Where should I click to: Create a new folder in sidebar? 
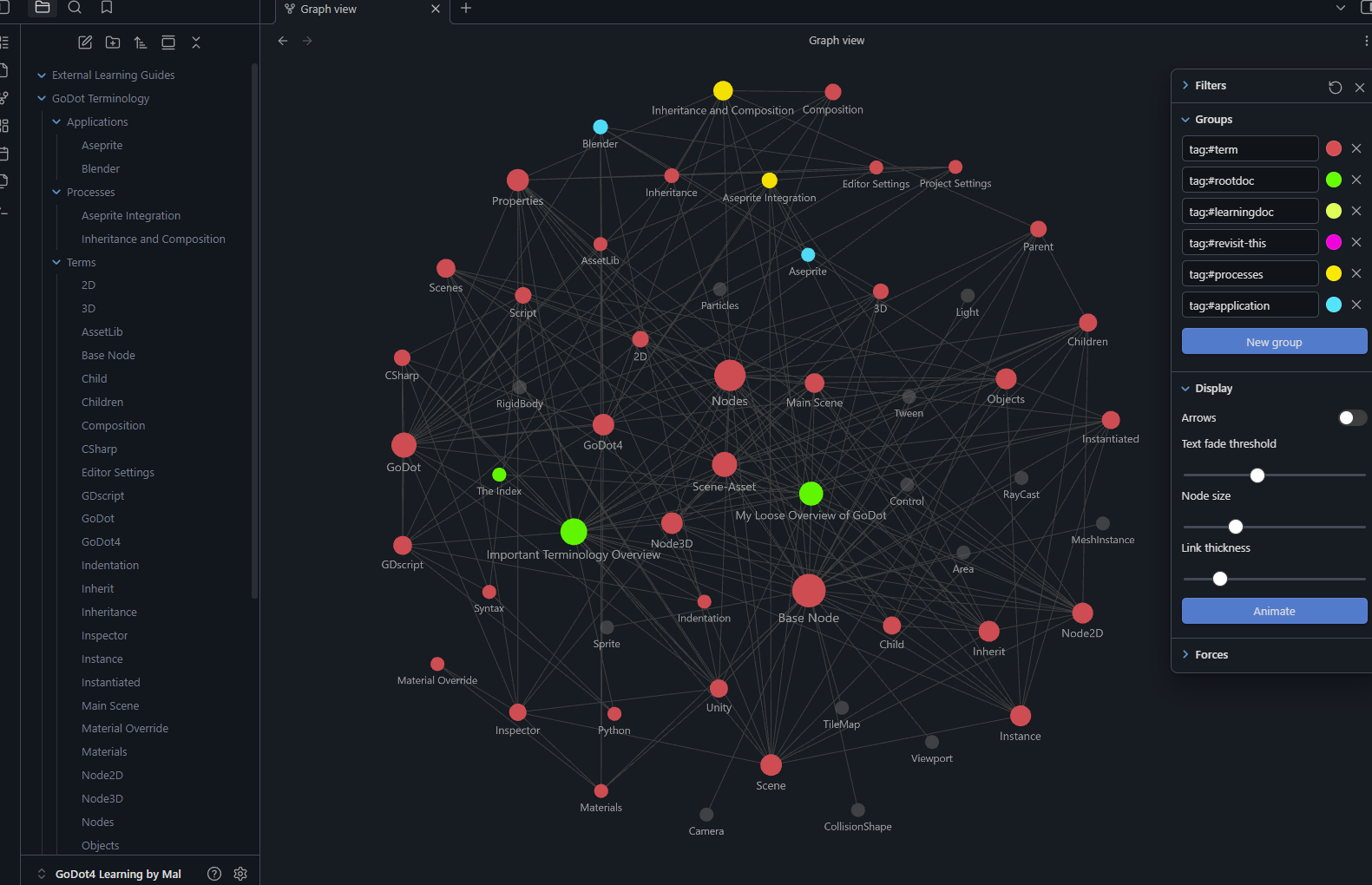113,43
